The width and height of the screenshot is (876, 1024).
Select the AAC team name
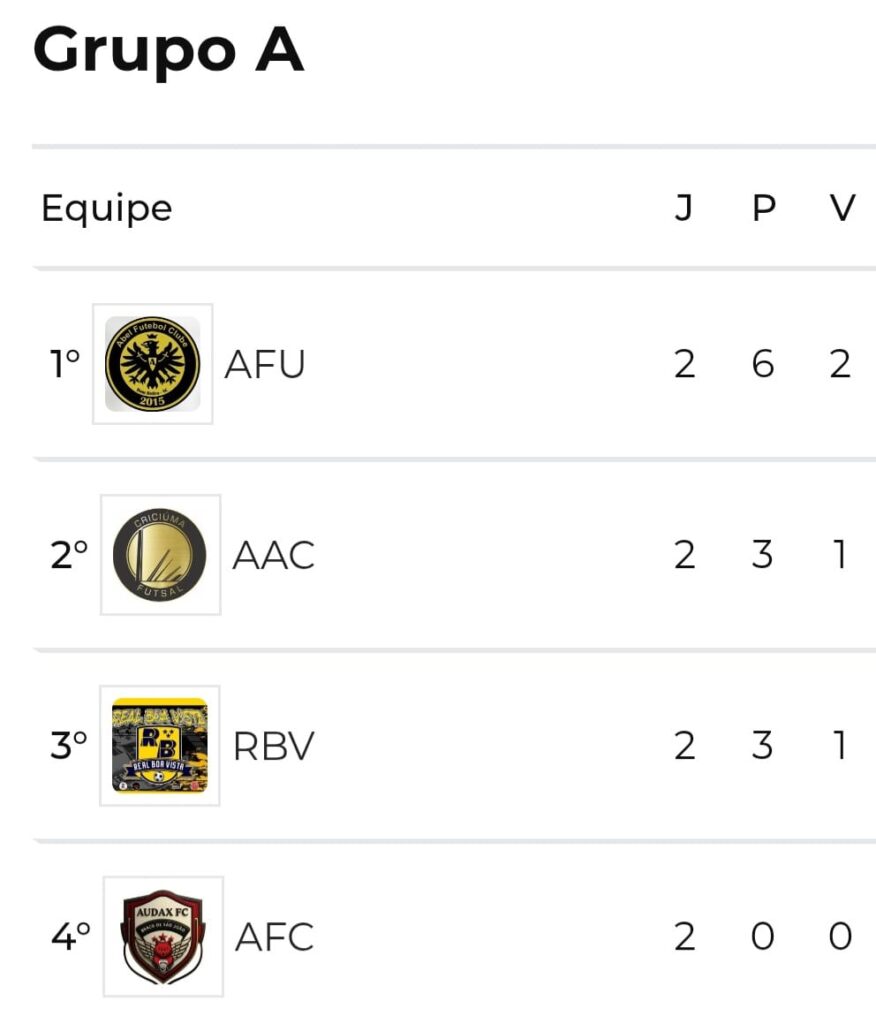point(273,555)
